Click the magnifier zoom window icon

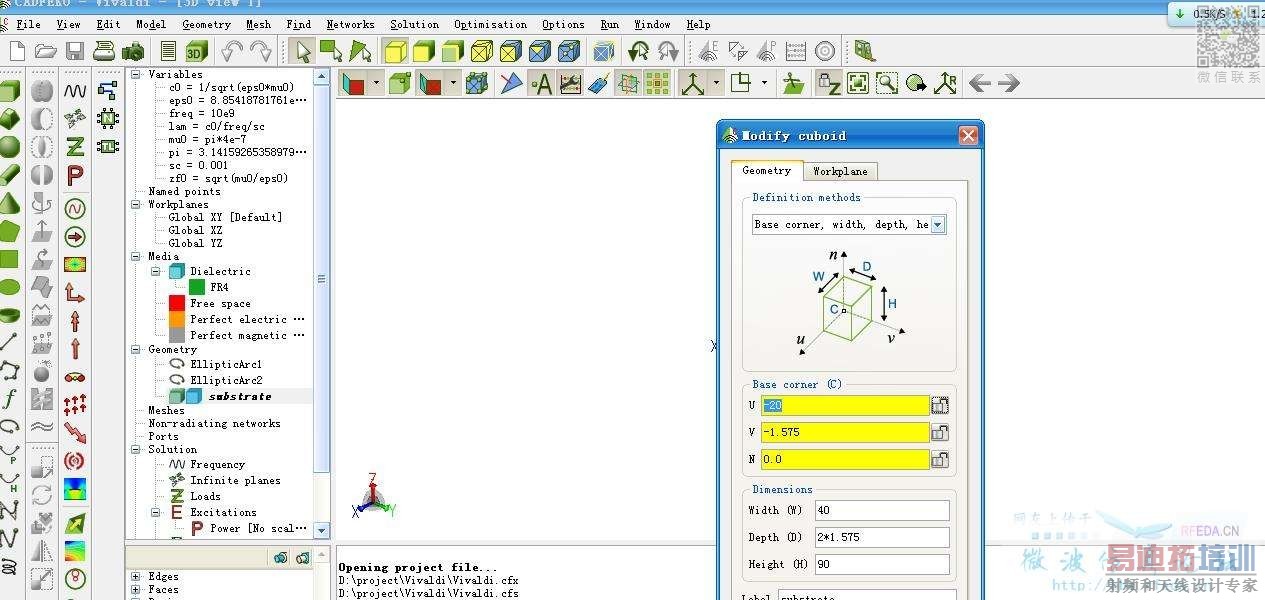[x=886, y=84]
